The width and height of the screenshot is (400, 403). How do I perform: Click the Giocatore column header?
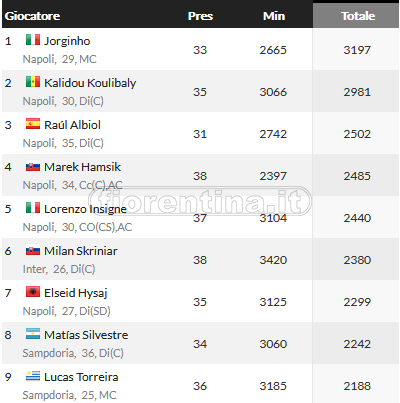(32, 16)
